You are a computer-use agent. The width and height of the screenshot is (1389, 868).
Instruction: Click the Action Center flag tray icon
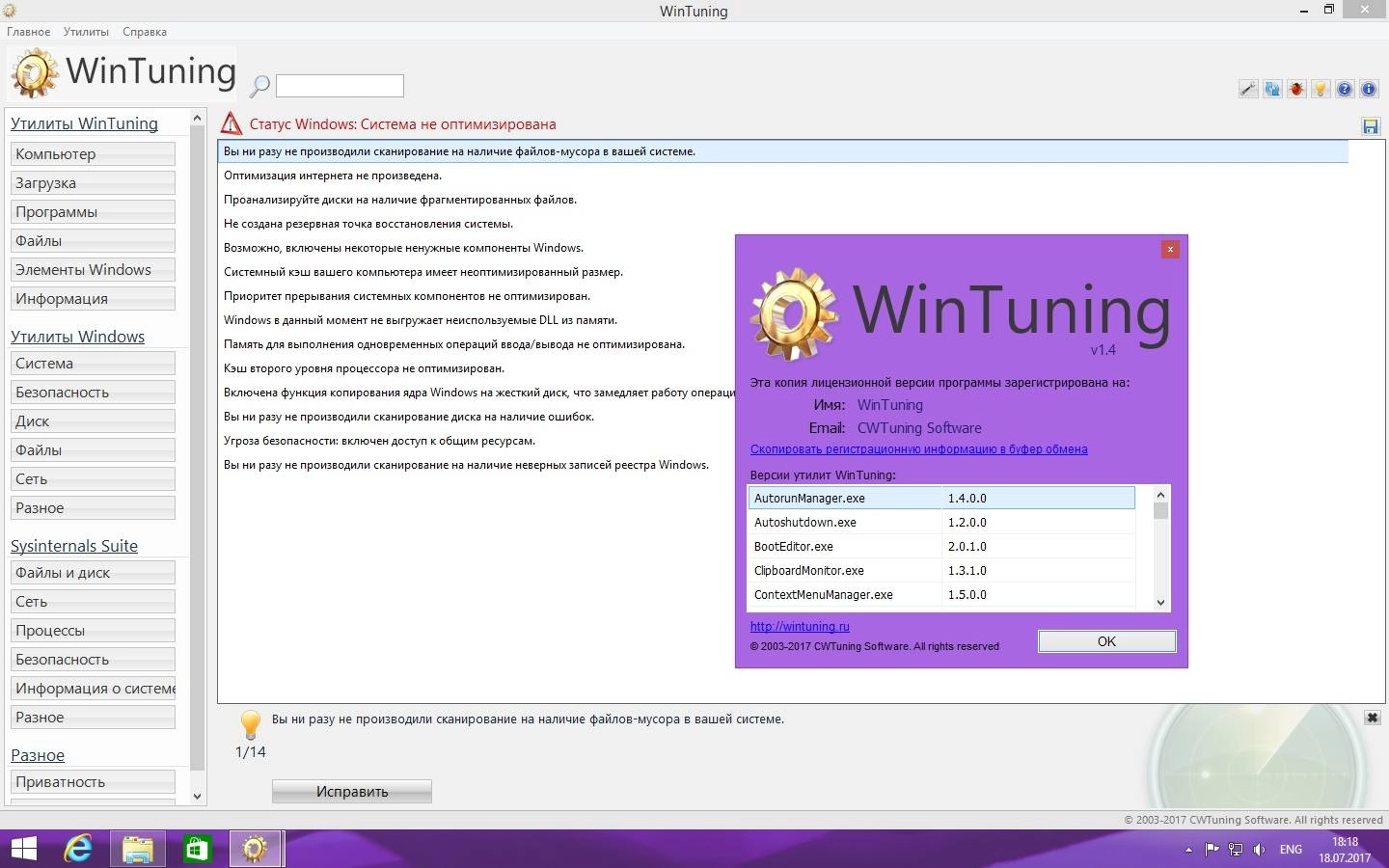coord(1212,850)
